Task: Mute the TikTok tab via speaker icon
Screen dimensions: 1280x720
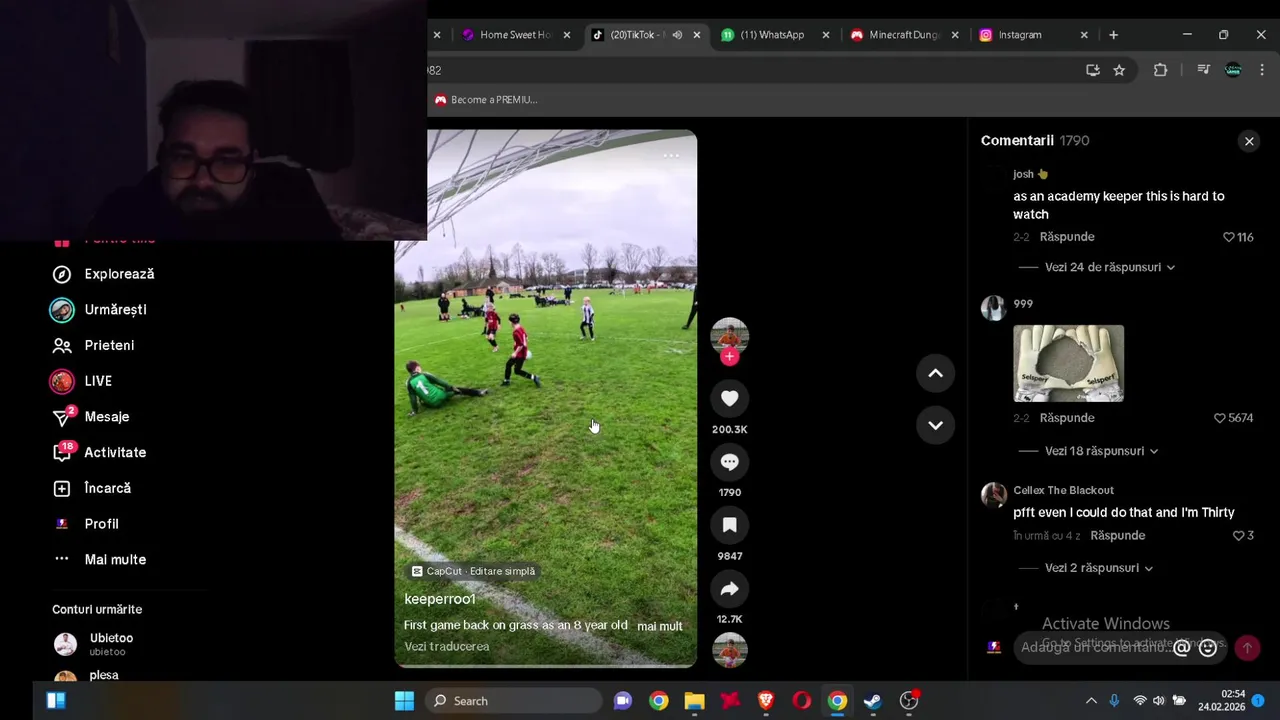Action: pyautogui.click(x=677, y=35)
